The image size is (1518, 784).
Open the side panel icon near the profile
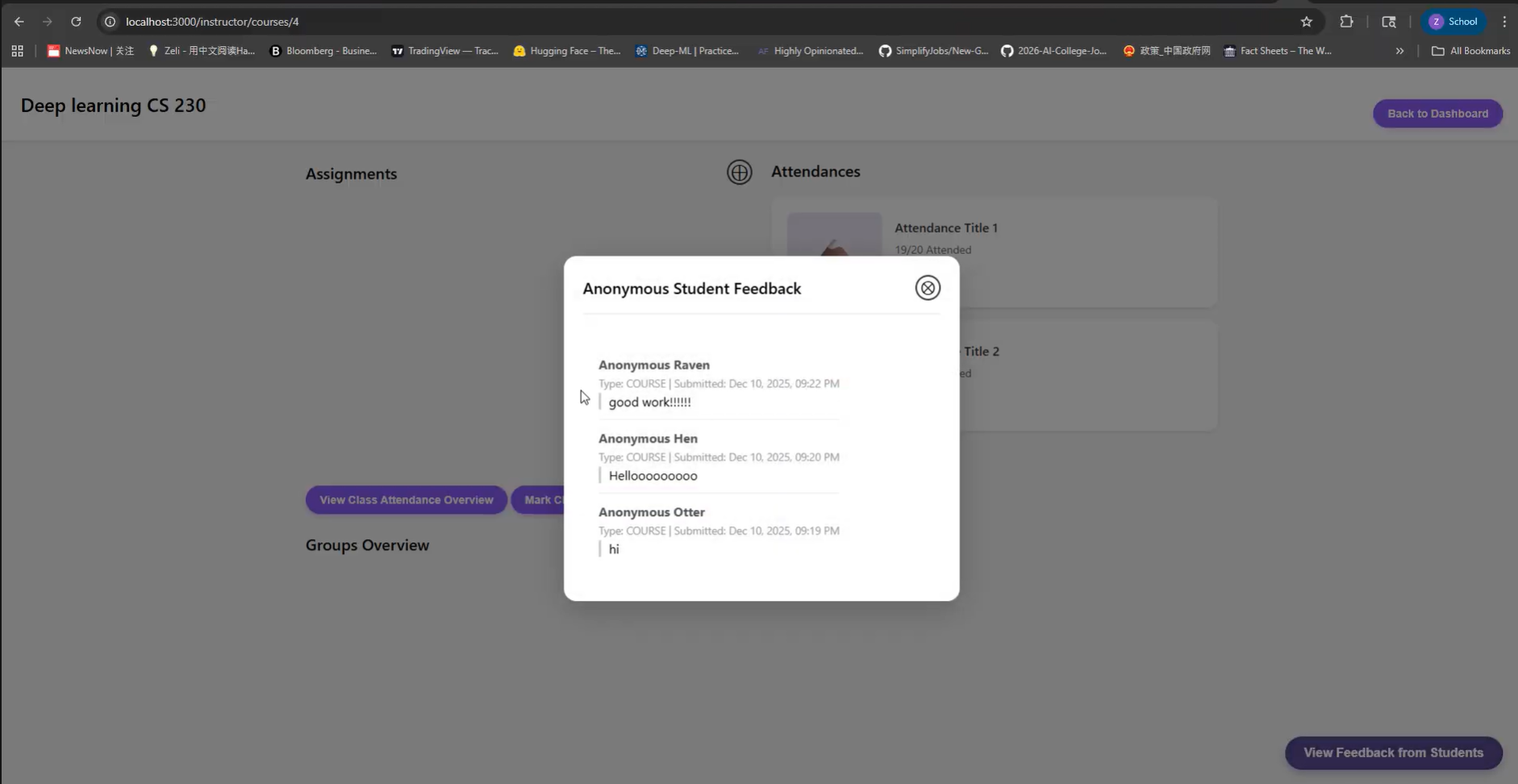tap(1389, 22)
